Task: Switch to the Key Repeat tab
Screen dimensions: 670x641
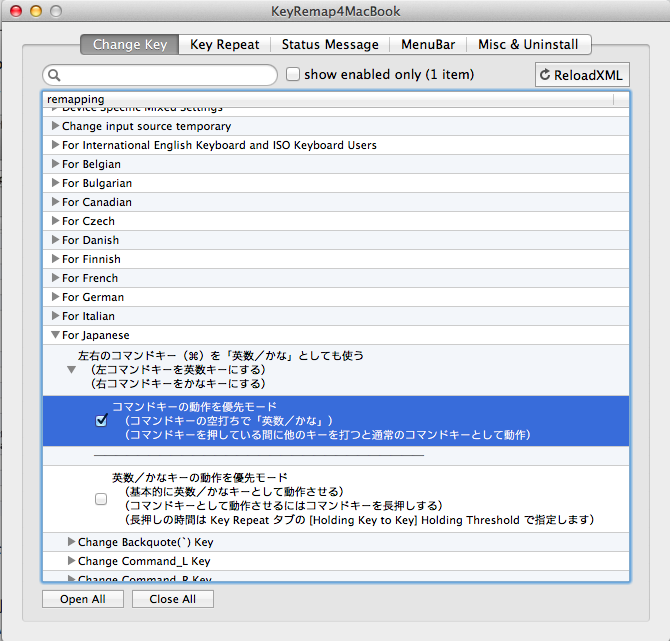Action: point(224,44)
